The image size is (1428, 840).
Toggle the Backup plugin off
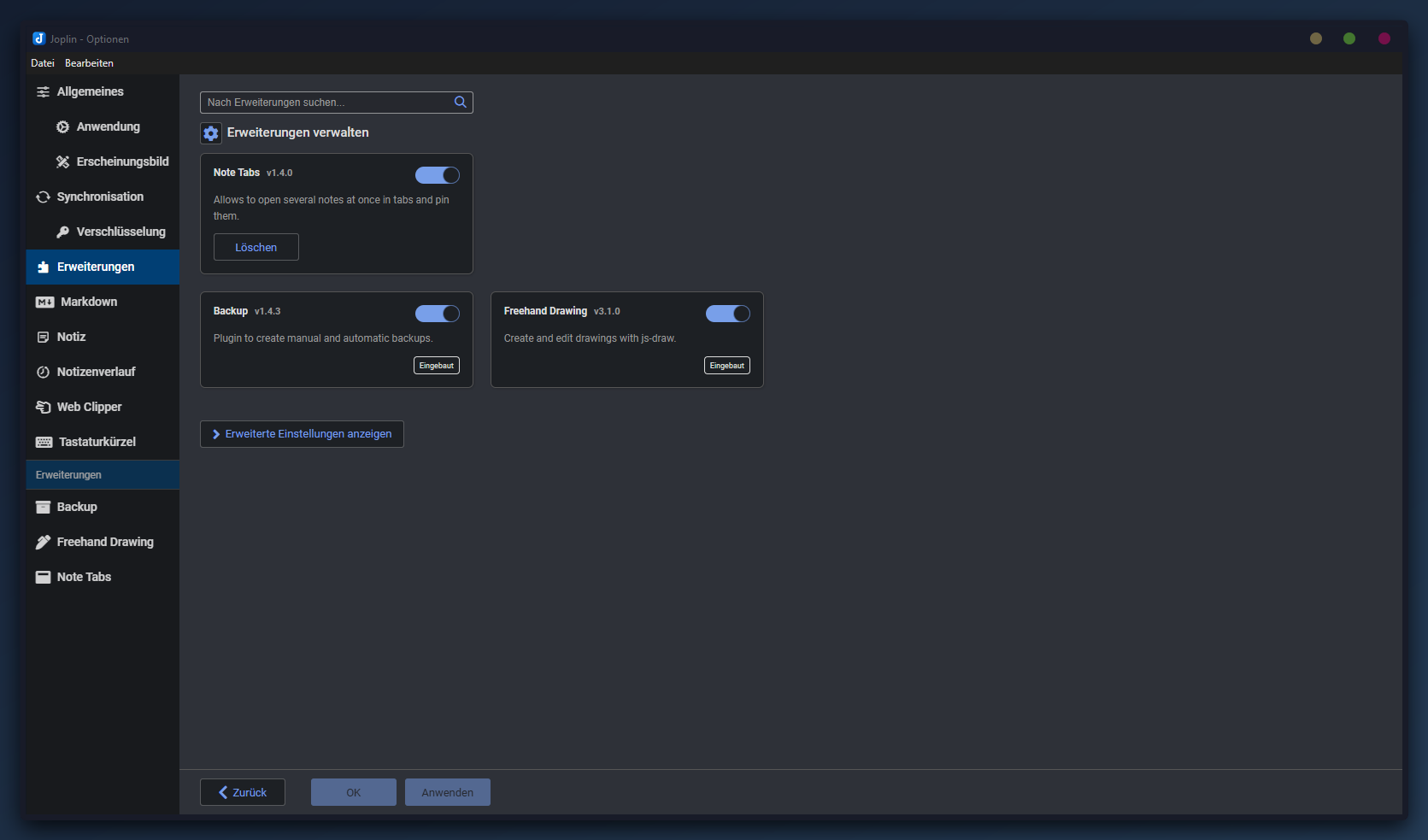(x=438, y=313)
